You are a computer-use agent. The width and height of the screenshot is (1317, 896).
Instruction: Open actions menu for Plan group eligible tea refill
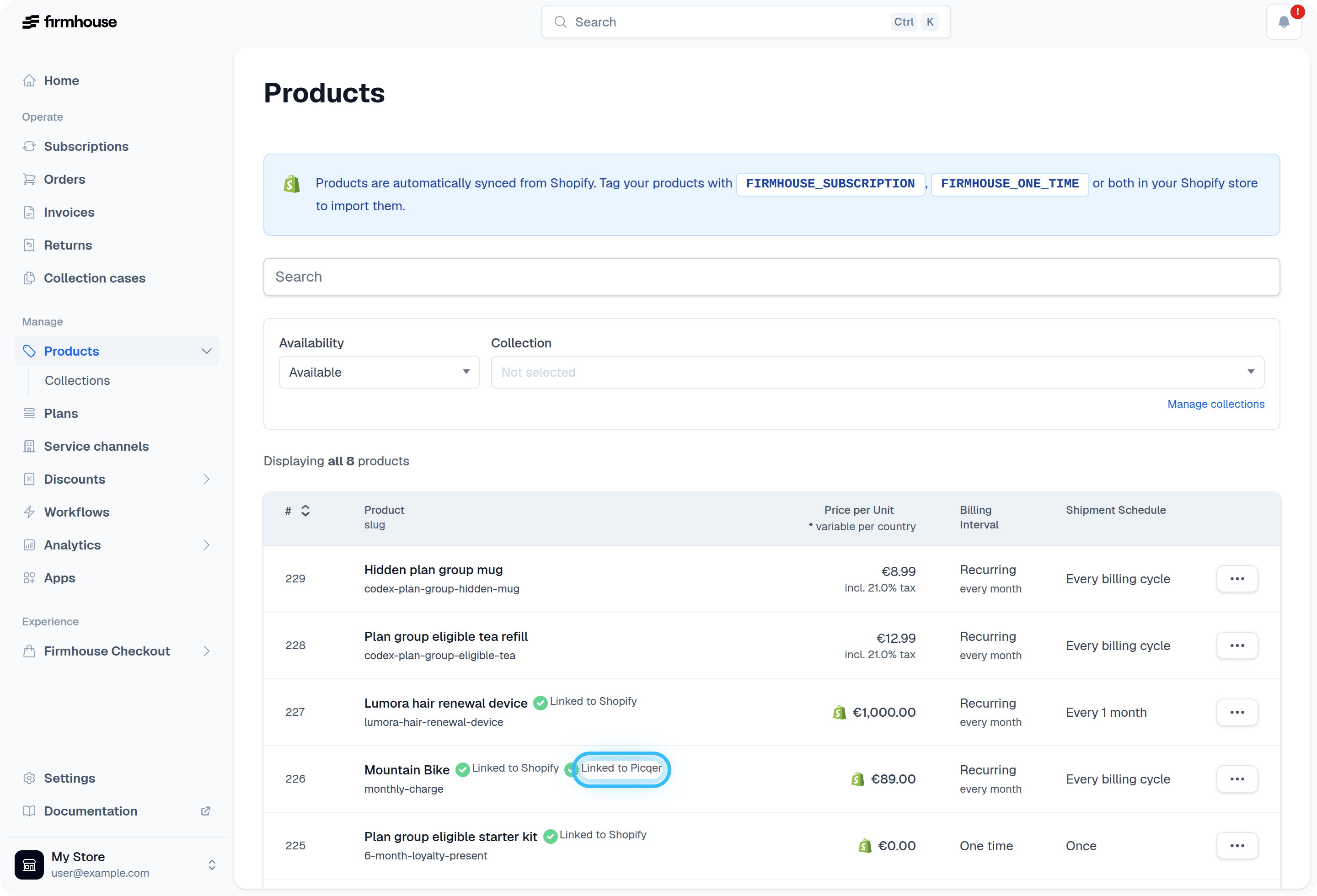pos(1237,645)
